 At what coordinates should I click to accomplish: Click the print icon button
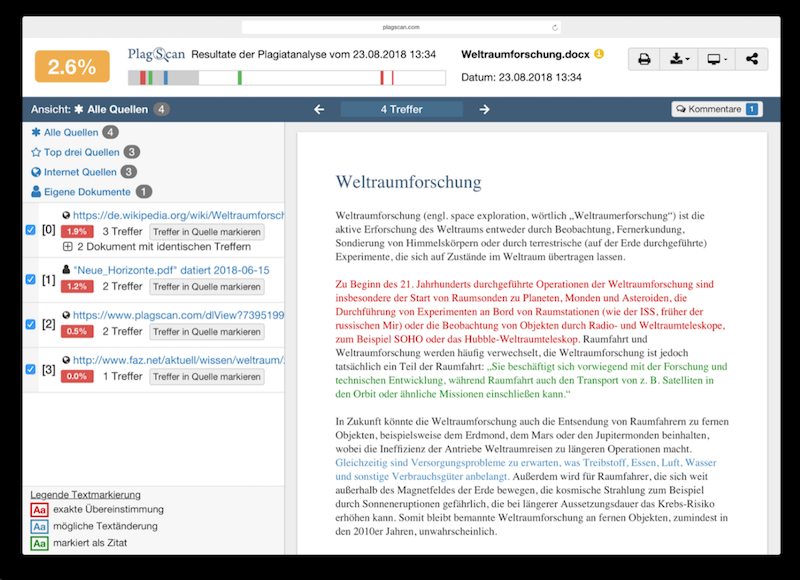coord(644,59)
